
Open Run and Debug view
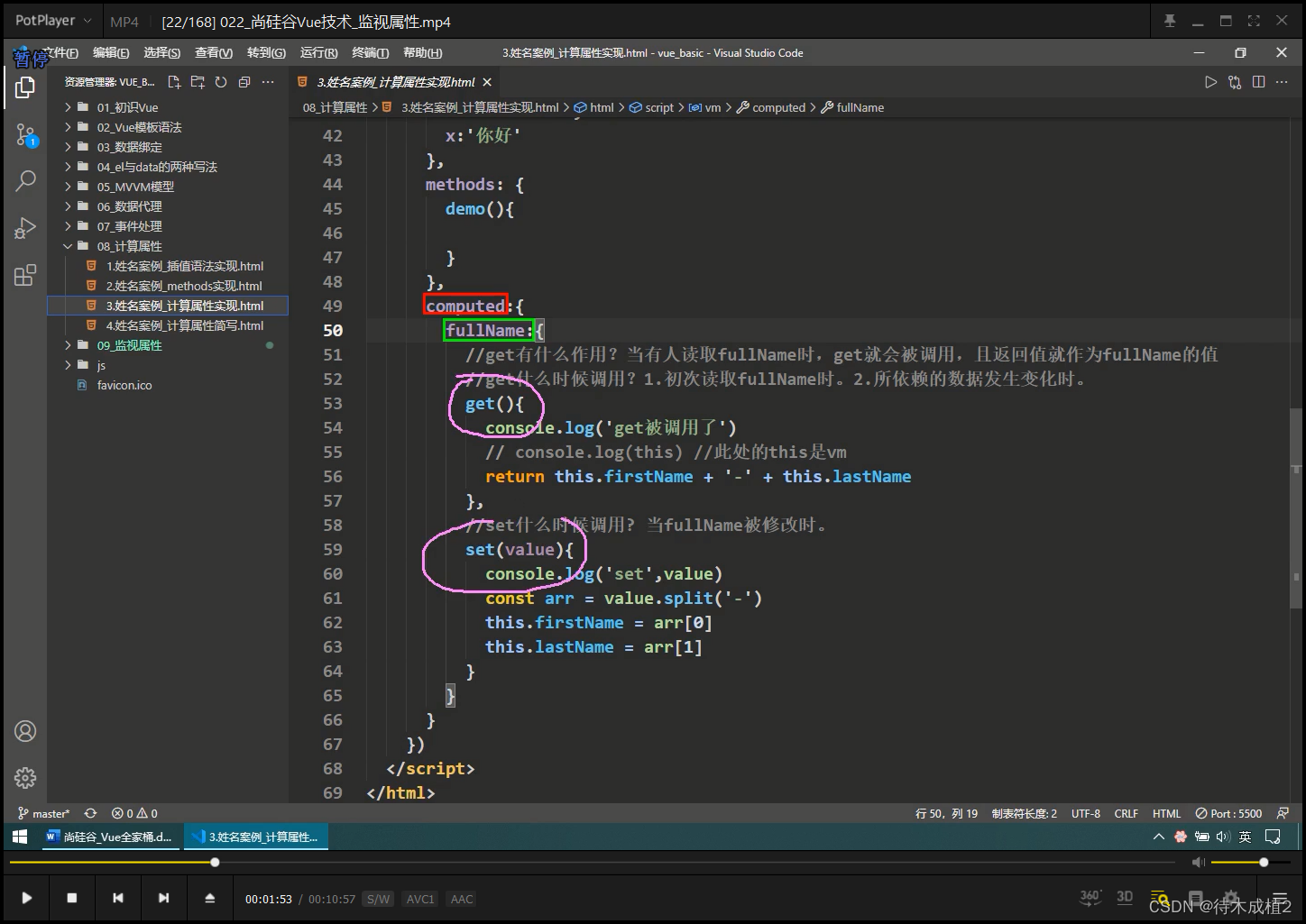pyautogui.click(x=25, y=228)
